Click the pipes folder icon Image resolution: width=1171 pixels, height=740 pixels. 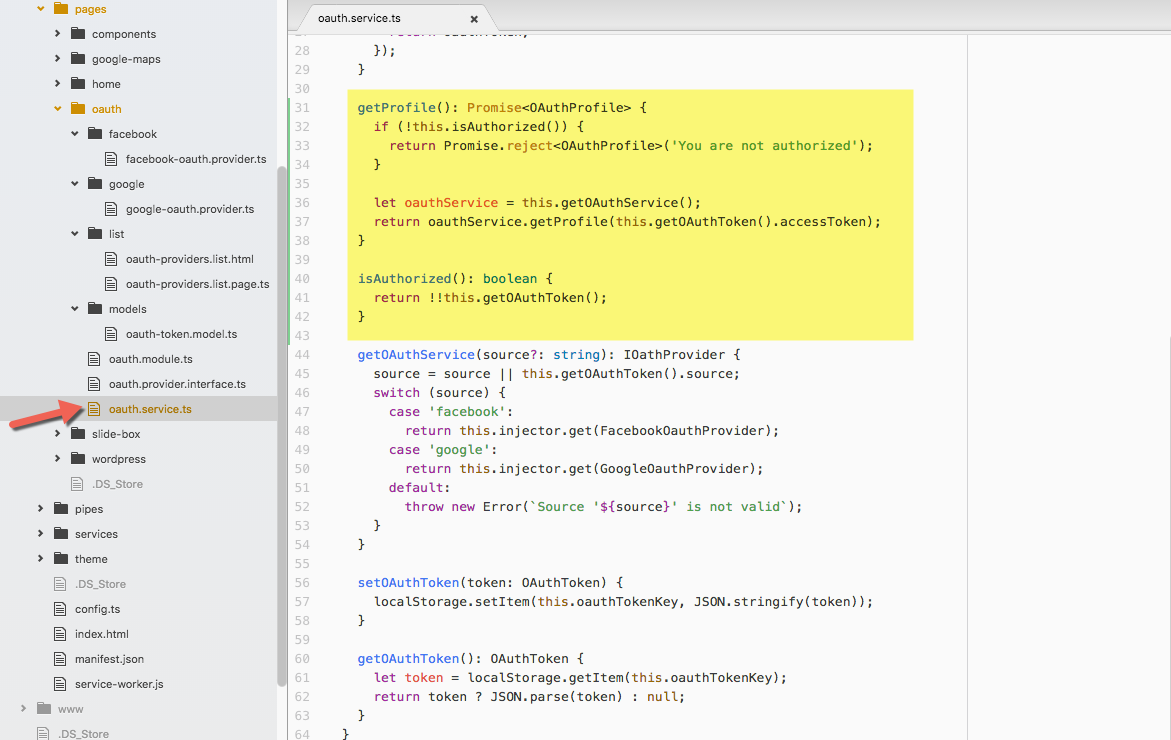(61, 509)
